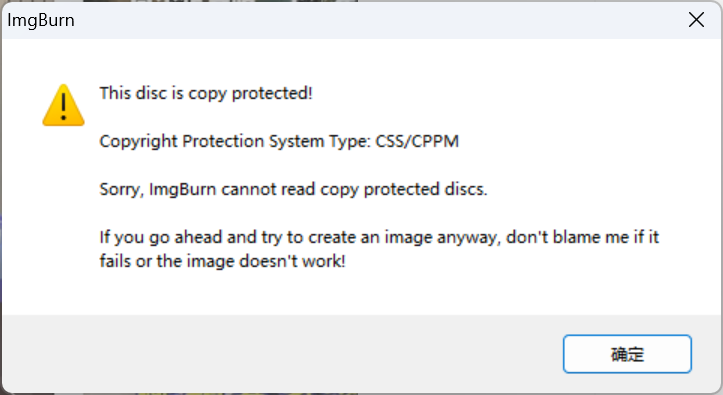Select the 'This disc is copy protected!' message
Screen dimensions: 723x395
click(206, 93)
